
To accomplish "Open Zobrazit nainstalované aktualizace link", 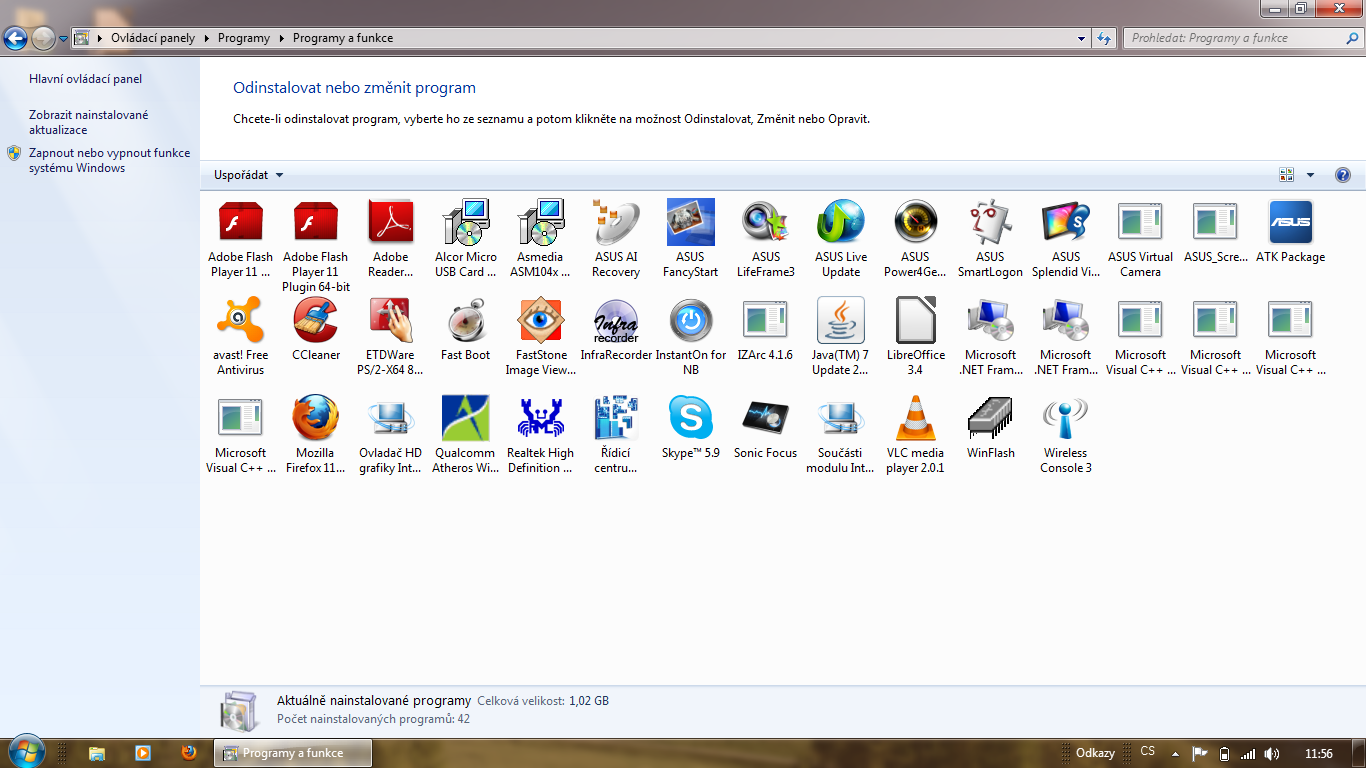I will click(89, 122).
